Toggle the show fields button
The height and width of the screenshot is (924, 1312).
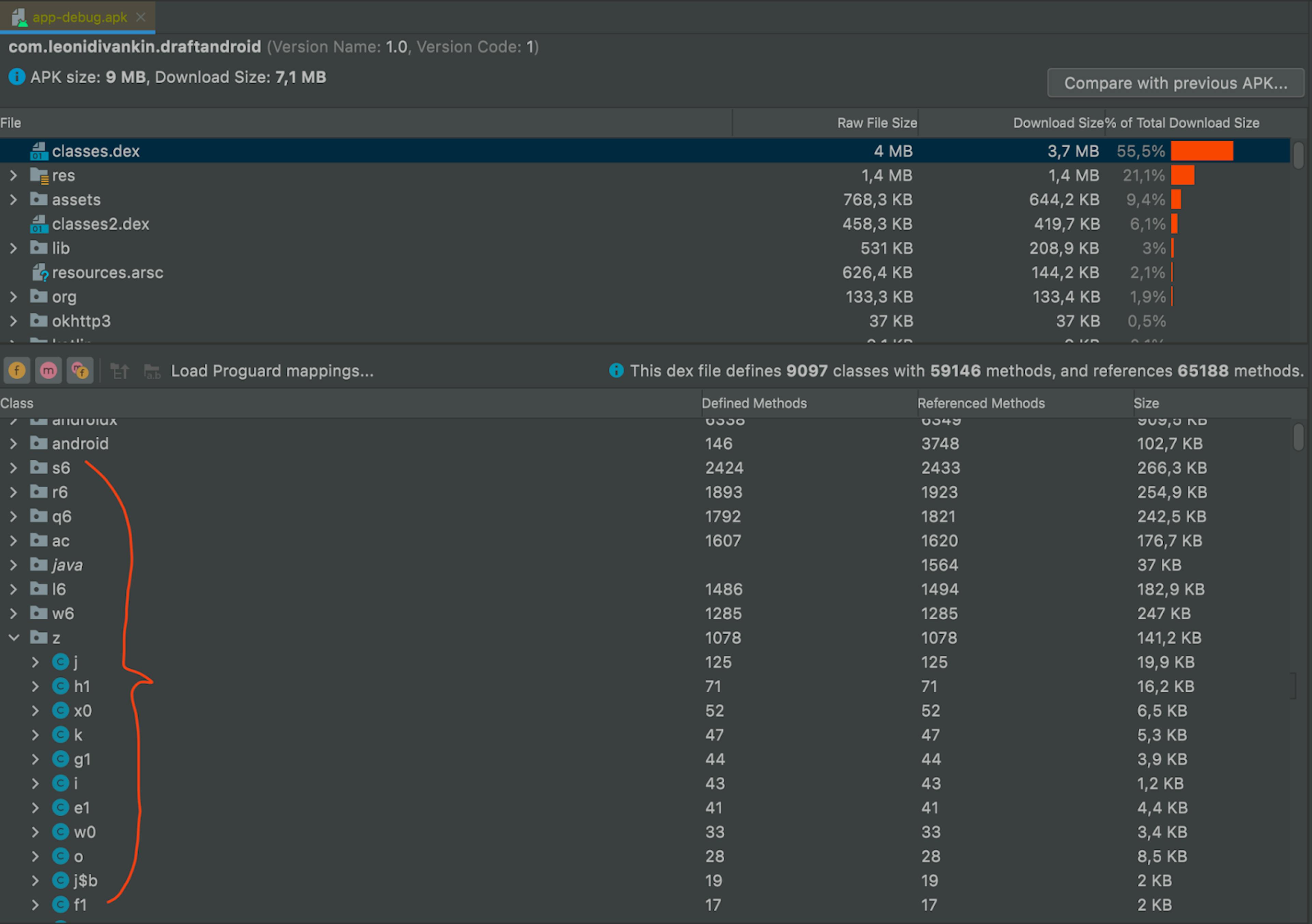(17, 371)
